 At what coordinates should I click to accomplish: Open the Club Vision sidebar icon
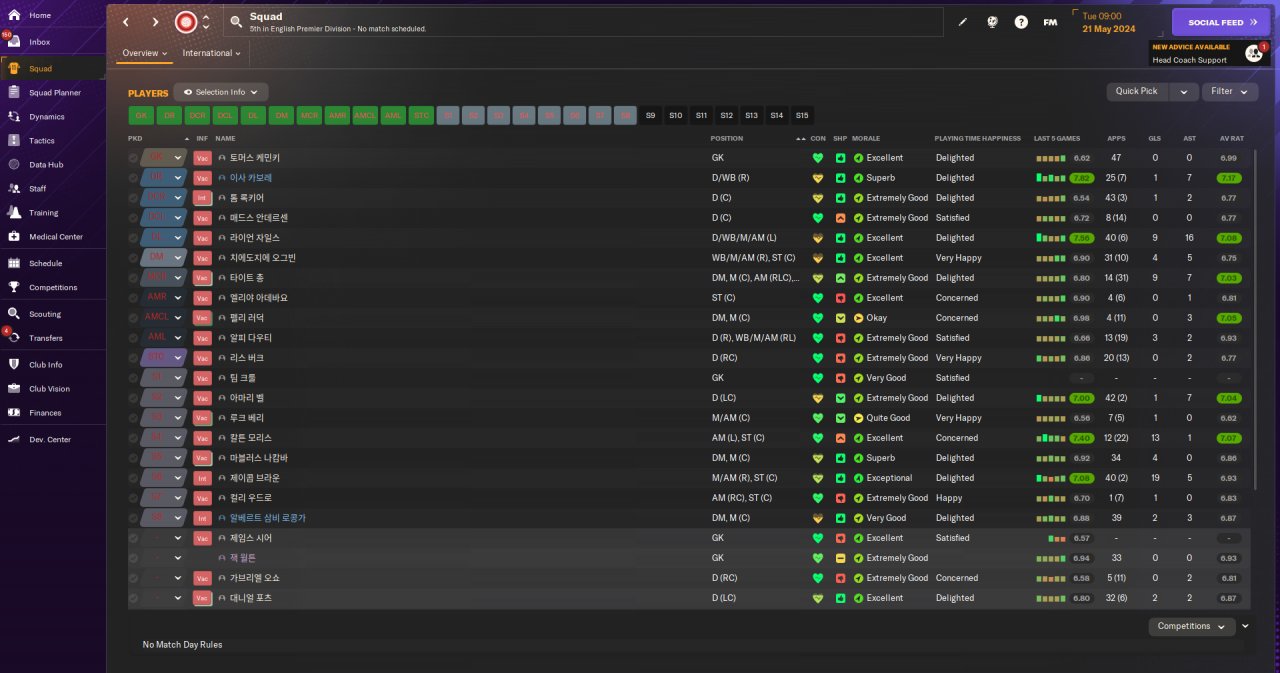[14, 388]
